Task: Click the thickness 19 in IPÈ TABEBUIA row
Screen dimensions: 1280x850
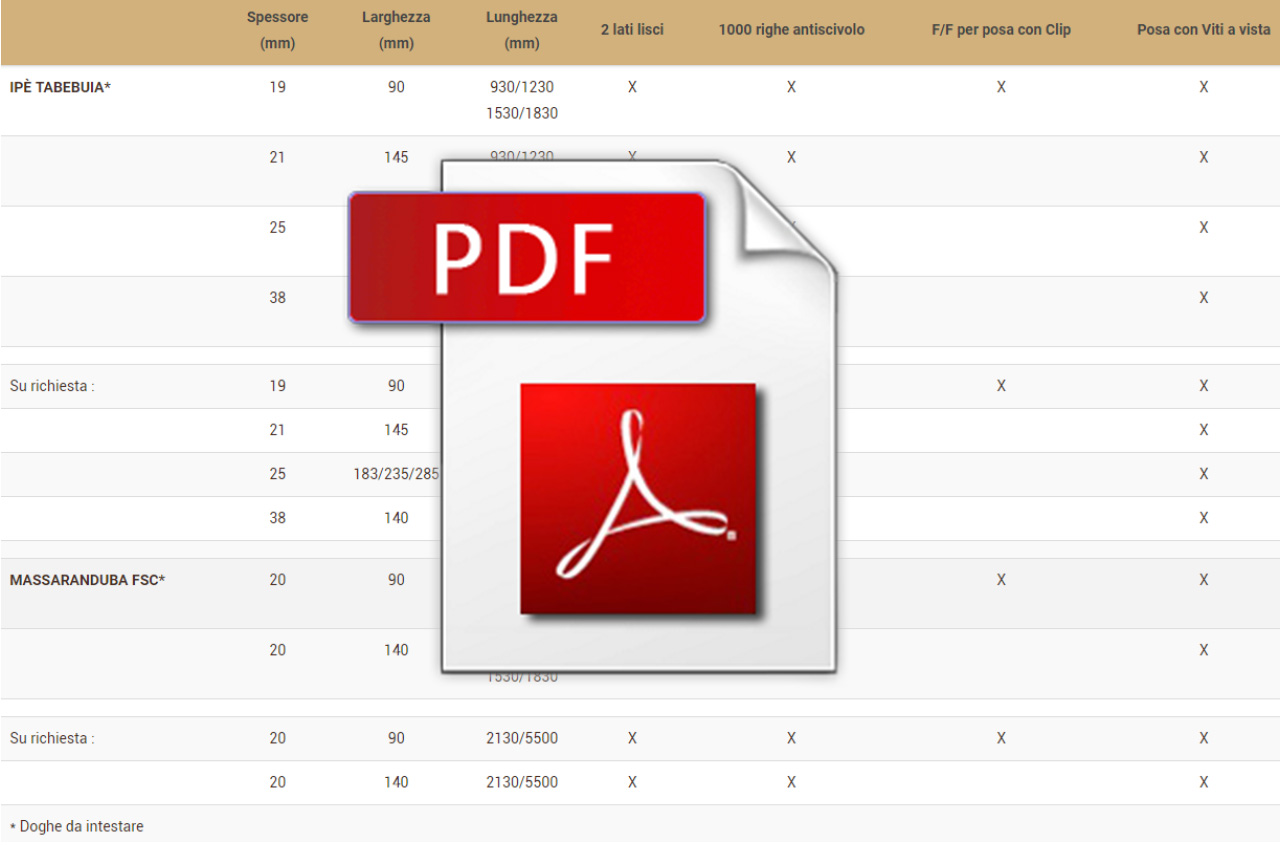Action: [277, 87]
